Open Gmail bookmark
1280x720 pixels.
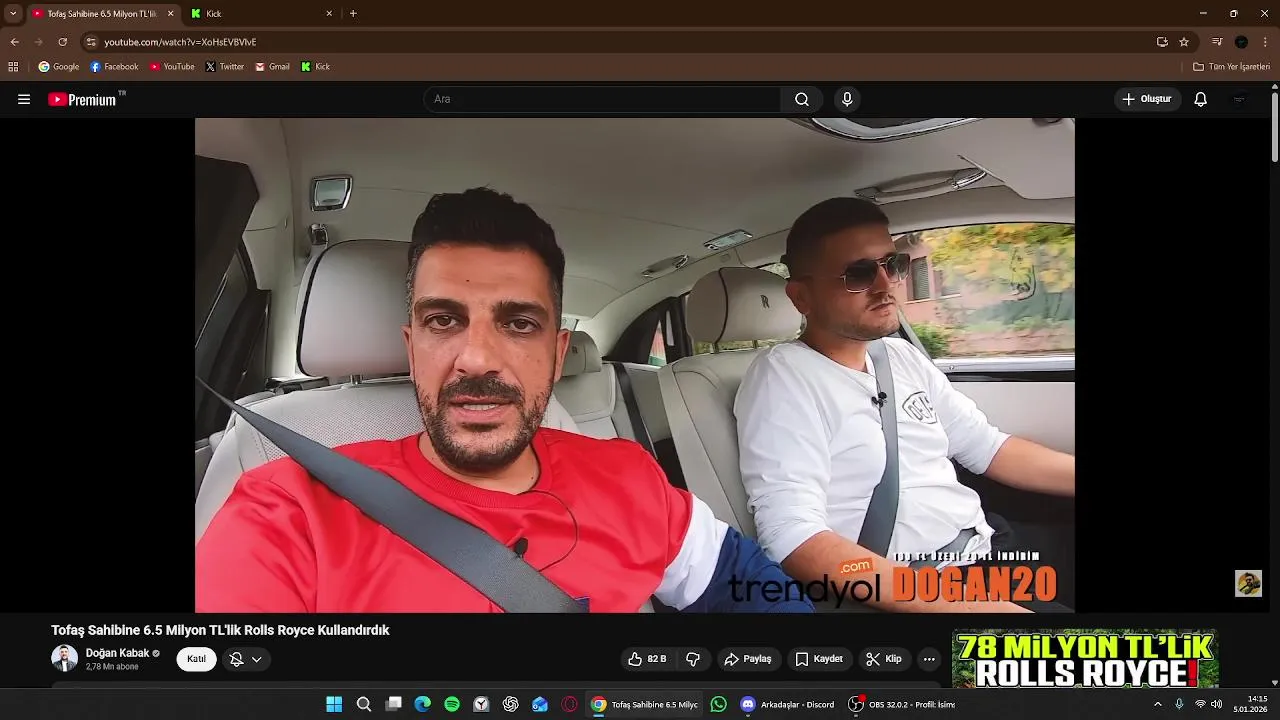(x=272, y=67)
